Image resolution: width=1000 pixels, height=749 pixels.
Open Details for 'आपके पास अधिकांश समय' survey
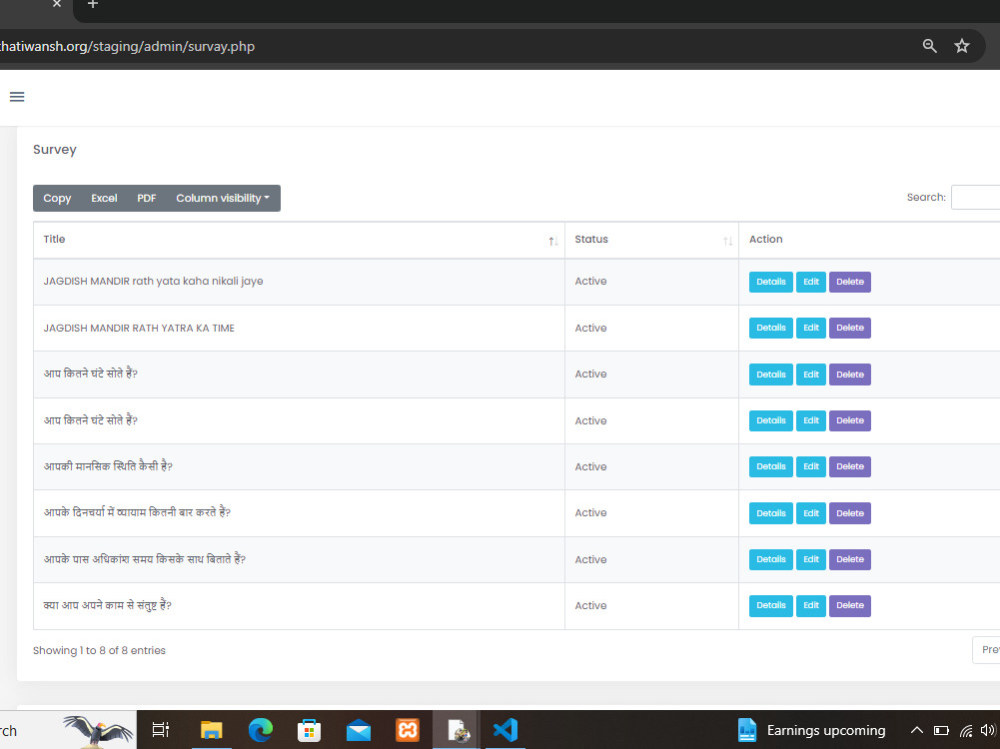point(770,560)
